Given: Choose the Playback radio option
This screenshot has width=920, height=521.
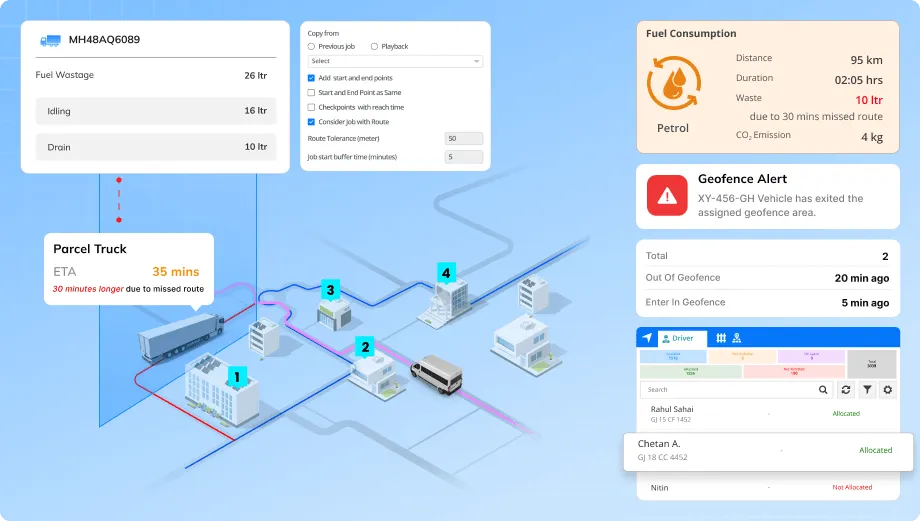Looking at the screenshot, I should [374, 47].
